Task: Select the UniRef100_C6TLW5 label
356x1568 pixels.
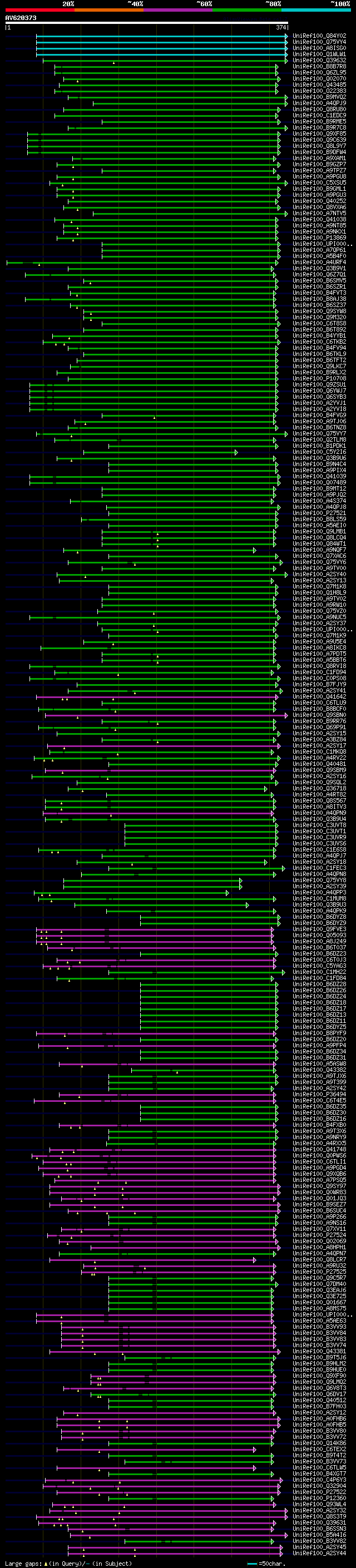Action: [319, 1468]
